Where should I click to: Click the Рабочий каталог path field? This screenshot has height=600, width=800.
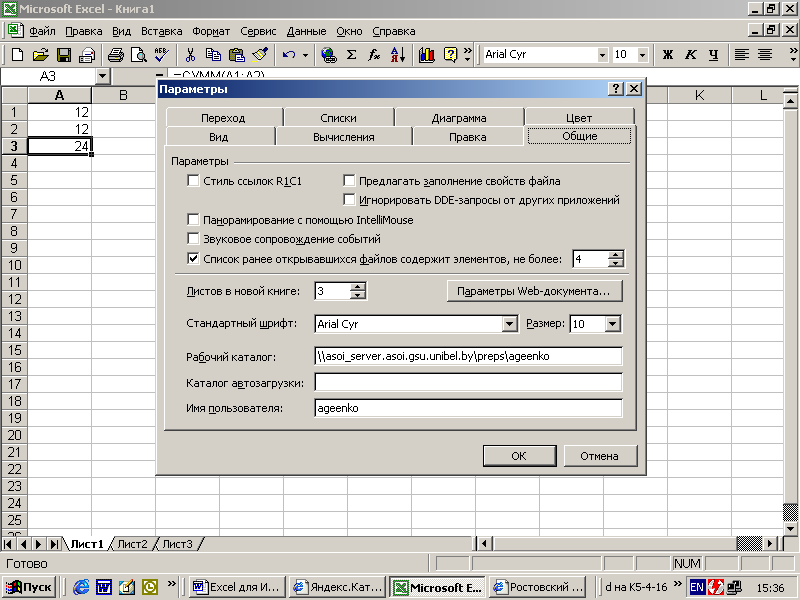click(468, 356)
